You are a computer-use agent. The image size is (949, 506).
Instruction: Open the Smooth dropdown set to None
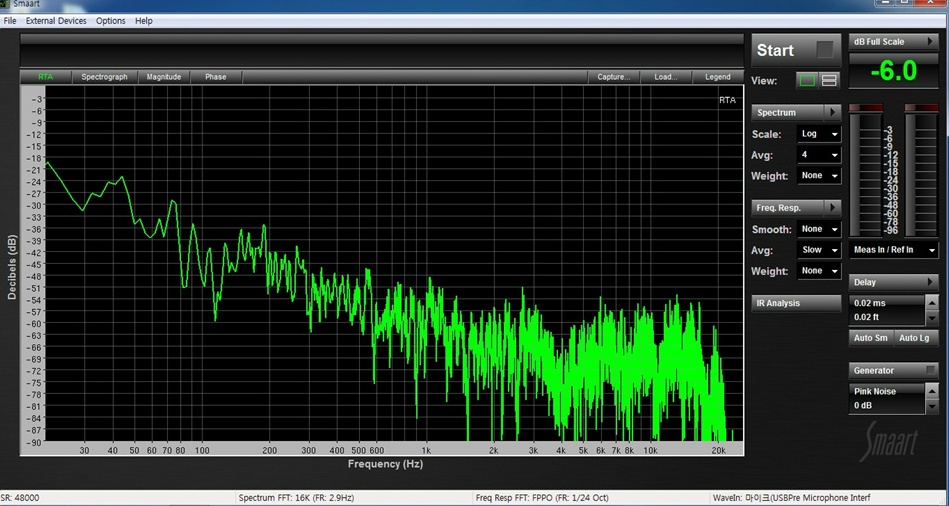tap(819, 229)
